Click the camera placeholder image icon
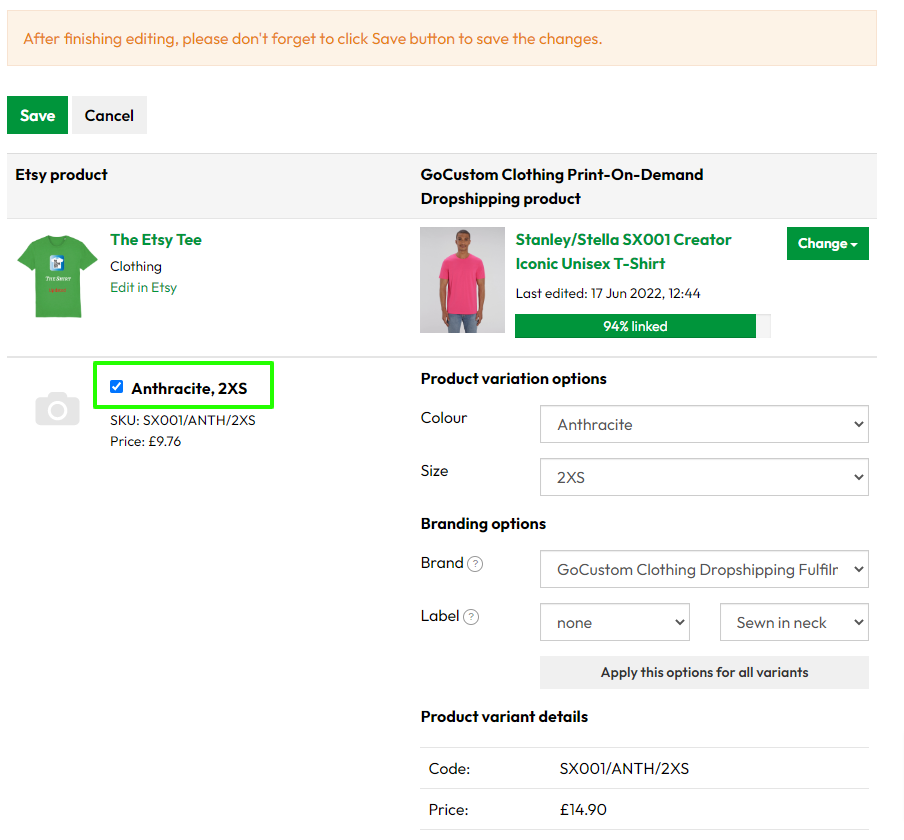Viewport: 904px width, 840px height. 57,409
